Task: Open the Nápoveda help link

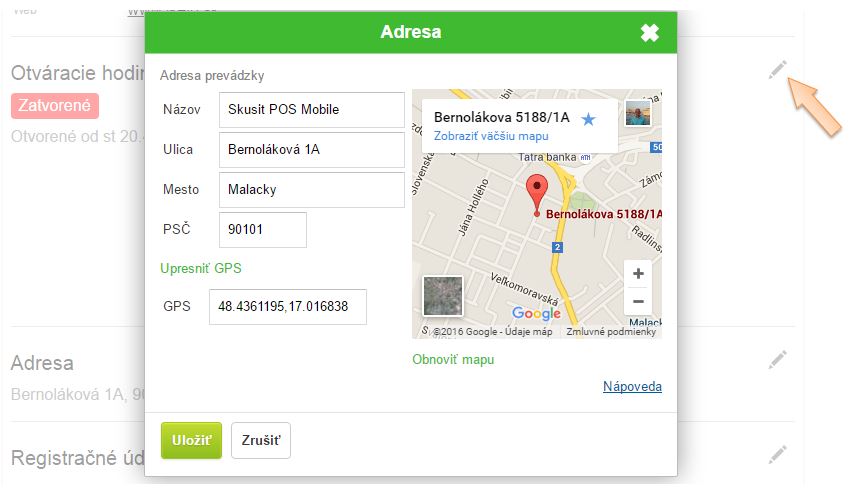Action: coord(632,387)
